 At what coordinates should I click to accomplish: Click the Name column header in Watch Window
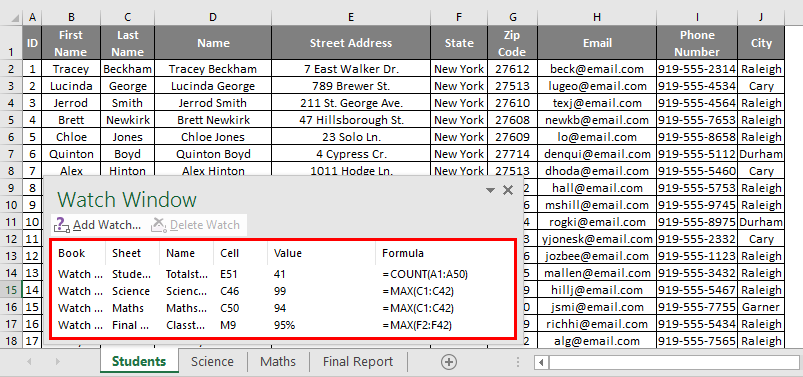pyautogui.click(x=180, y=253)
